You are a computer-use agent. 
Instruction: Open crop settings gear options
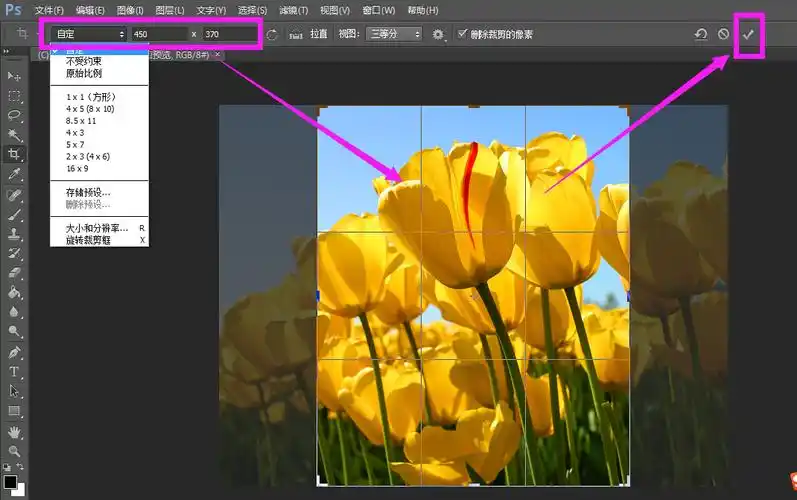tap(438, 34)
